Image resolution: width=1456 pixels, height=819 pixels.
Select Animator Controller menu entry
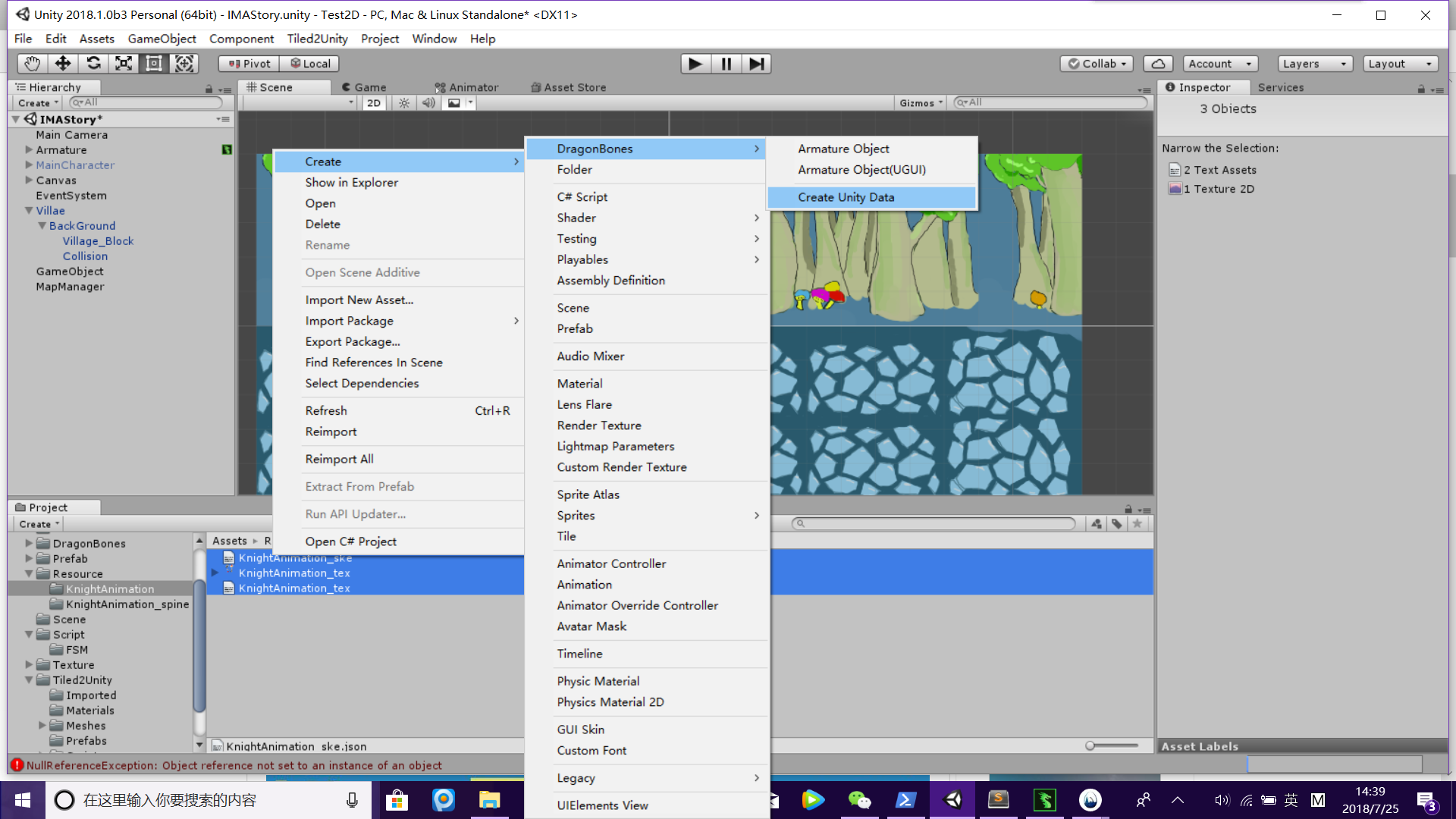[x=646, y=564]
